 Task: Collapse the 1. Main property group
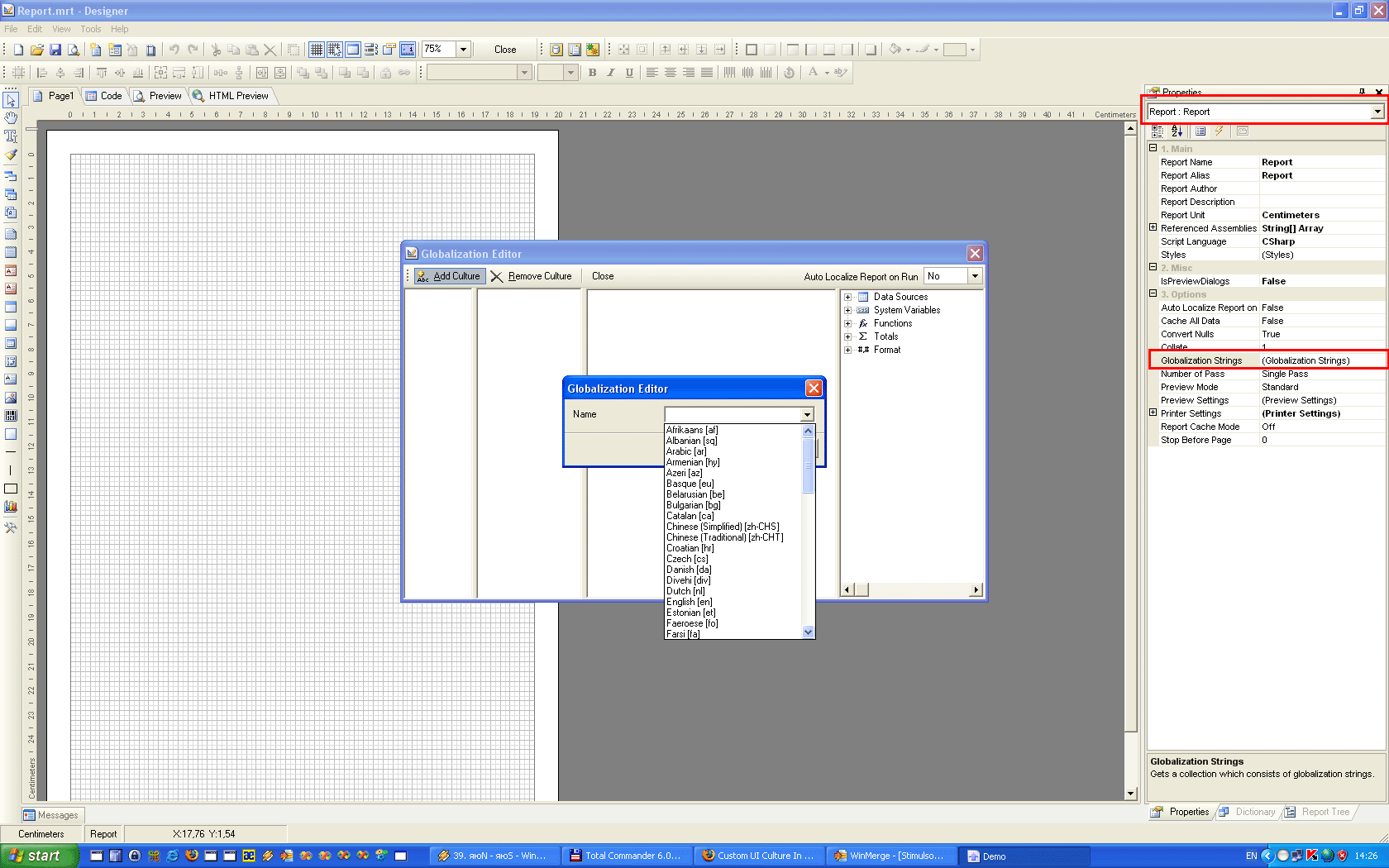1153,148
